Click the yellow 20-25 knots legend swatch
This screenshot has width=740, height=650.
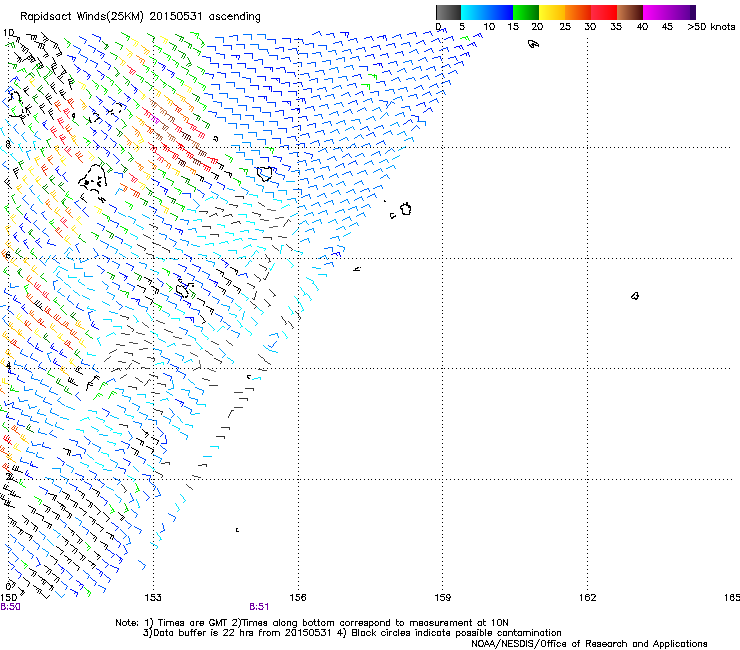coord(552,12)
